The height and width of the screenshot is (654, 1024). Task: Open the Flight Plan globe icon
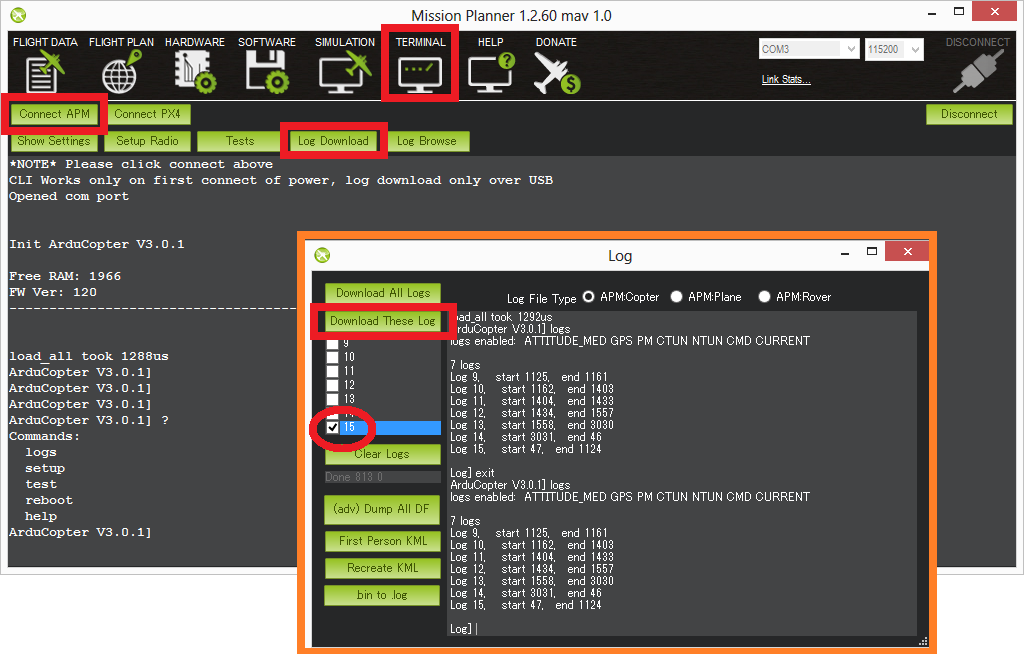[x=121, y=72]
